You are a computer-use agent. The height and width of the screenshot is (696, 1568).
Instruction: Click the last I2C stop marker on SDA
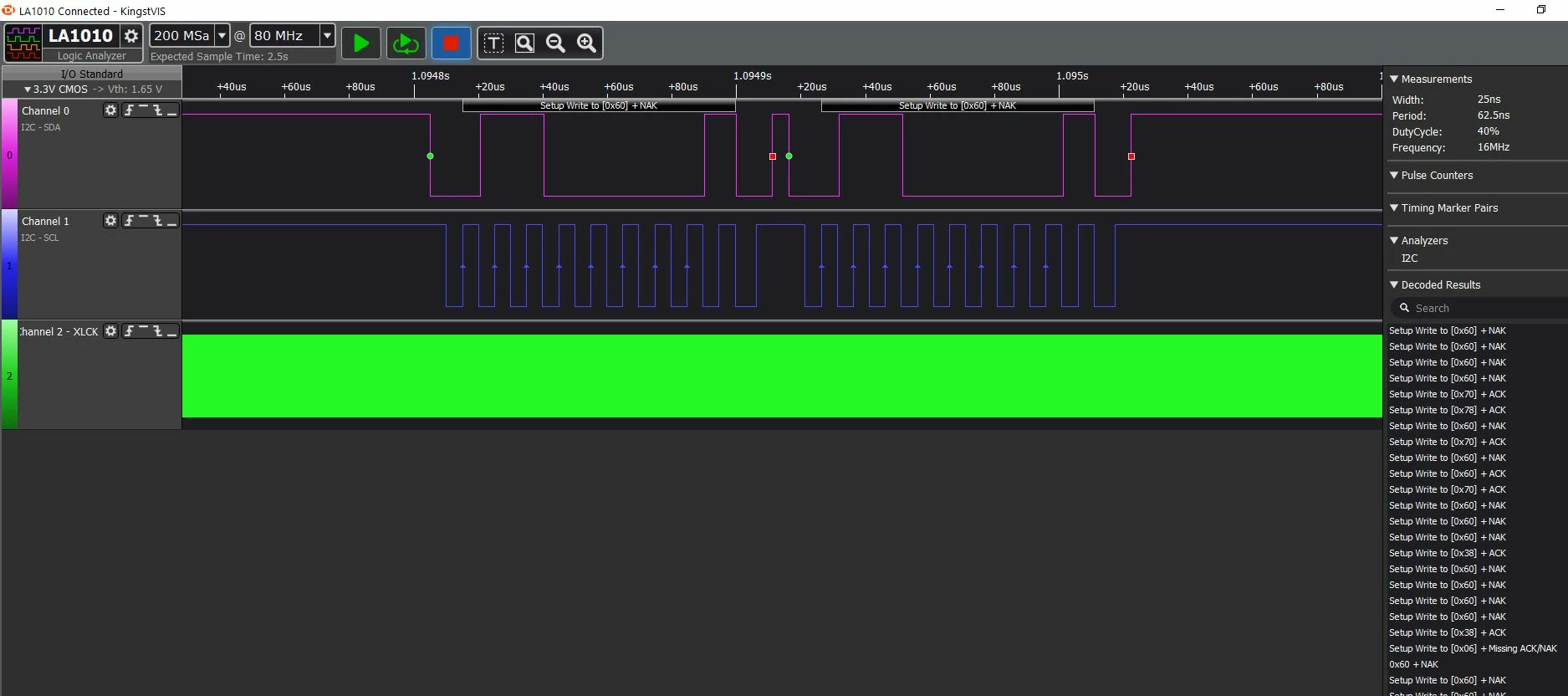1131,156
